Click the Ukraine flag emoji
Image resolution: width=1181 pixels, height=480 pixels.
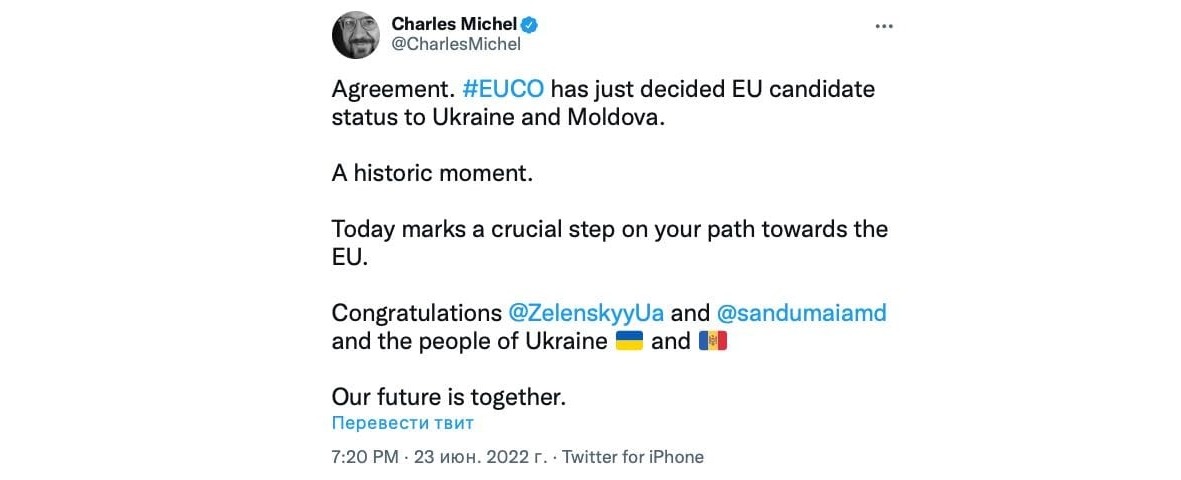tap(628, 341)
